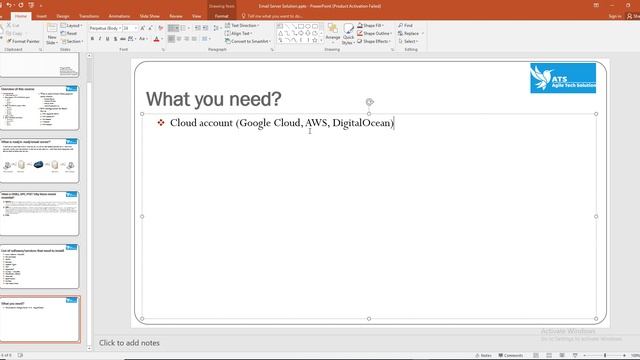Open Align Text options
This screenshot has width=640, height=360.
point(239,33)
